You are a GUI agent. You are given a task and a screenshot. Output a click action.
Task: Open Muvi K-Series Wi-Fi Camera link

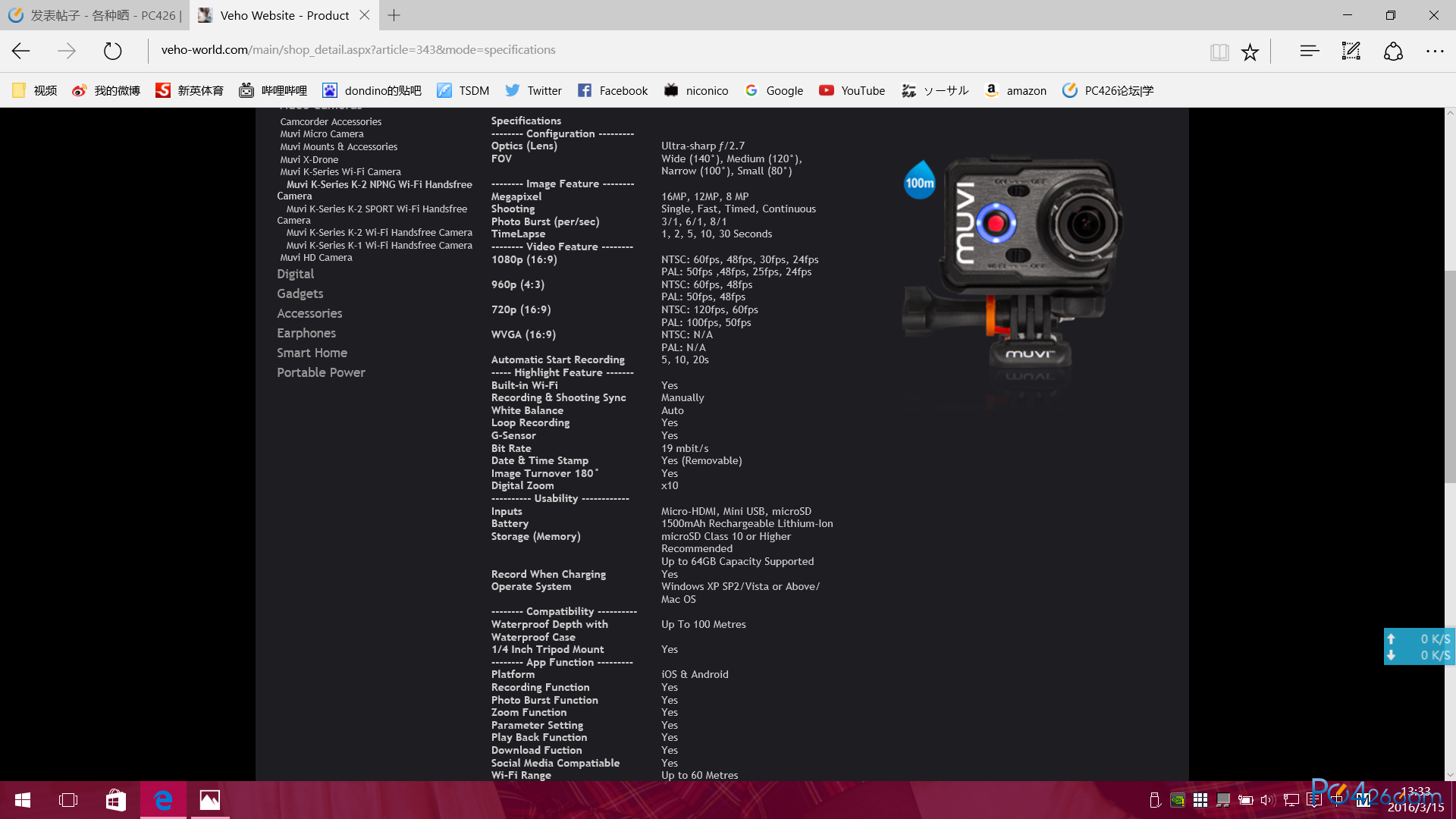(340, 172)
